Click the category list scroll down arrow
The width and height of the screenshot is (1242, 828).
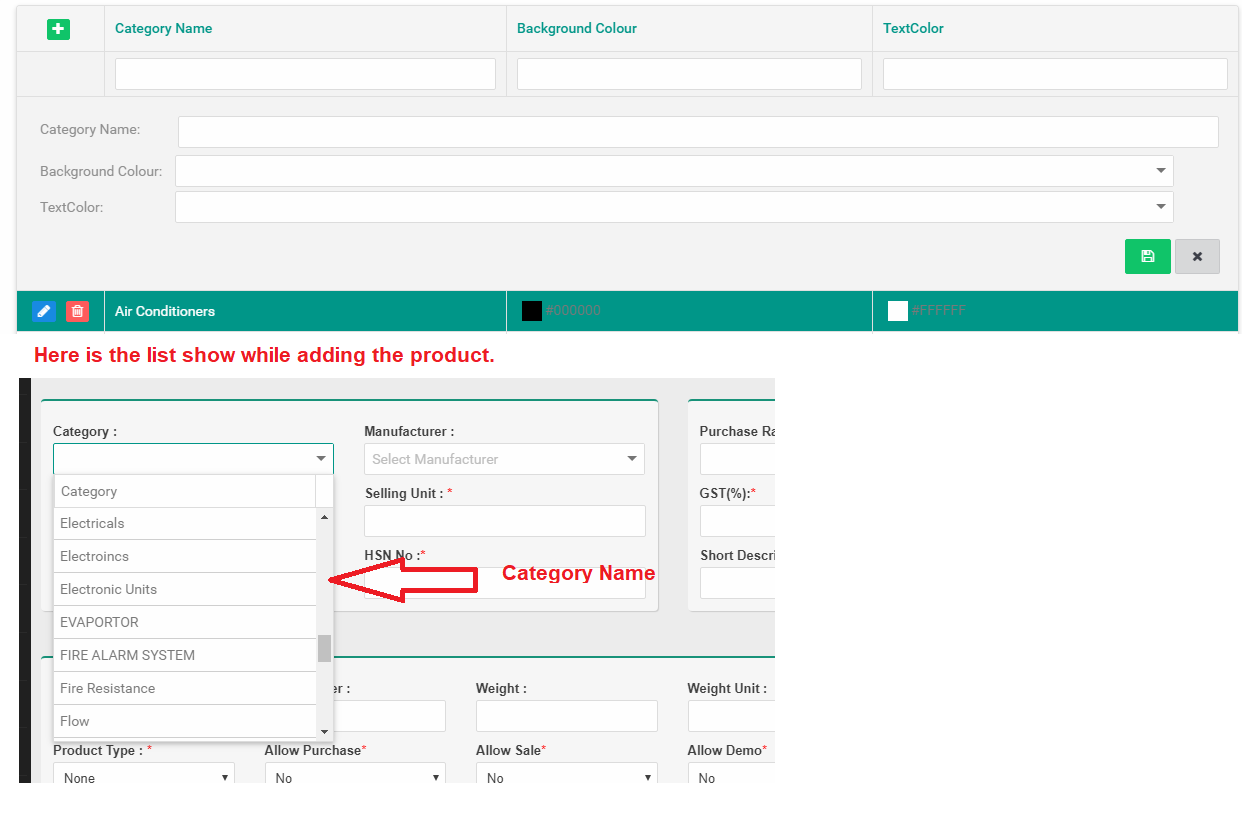[324, 732]
